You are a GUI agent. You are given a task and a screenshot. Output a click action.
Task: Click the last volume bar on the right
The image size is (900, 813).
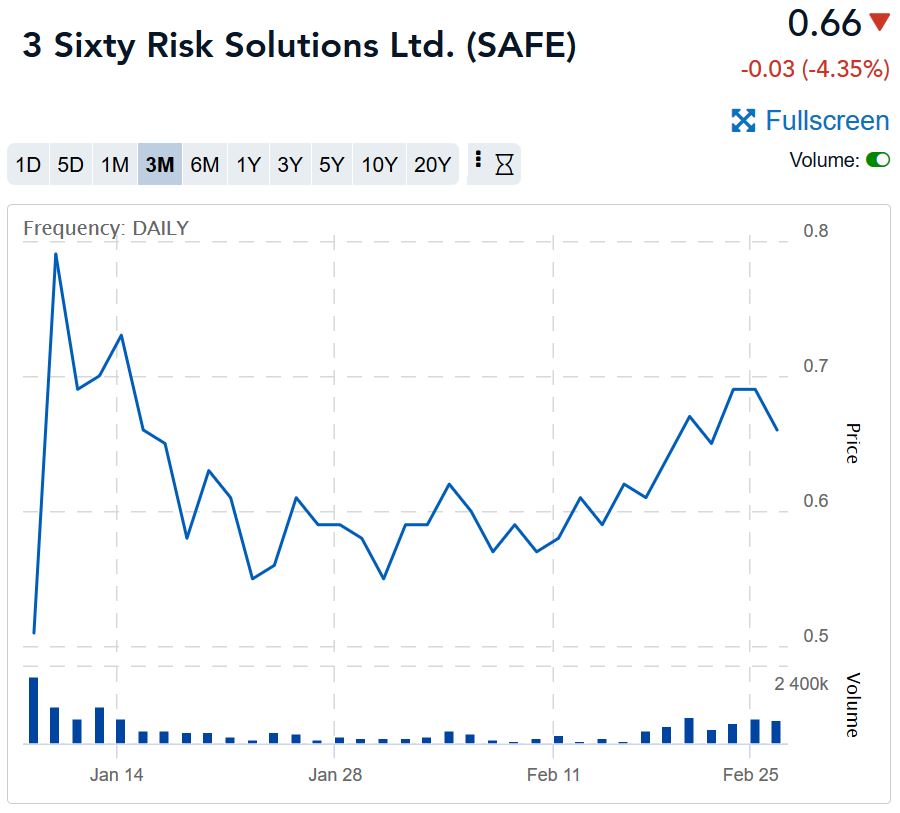(776, 732)
